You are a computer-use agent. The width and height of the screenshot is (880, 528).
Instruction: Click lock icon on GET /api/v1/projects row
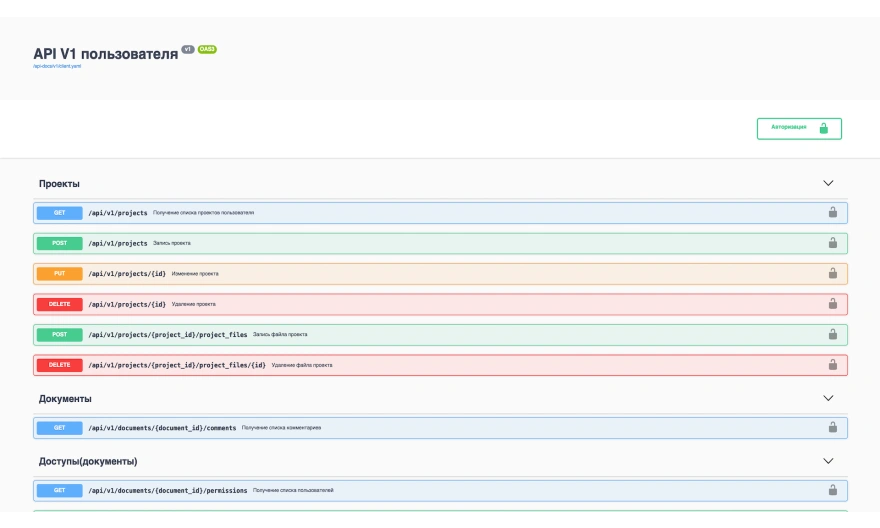(832, 212)
